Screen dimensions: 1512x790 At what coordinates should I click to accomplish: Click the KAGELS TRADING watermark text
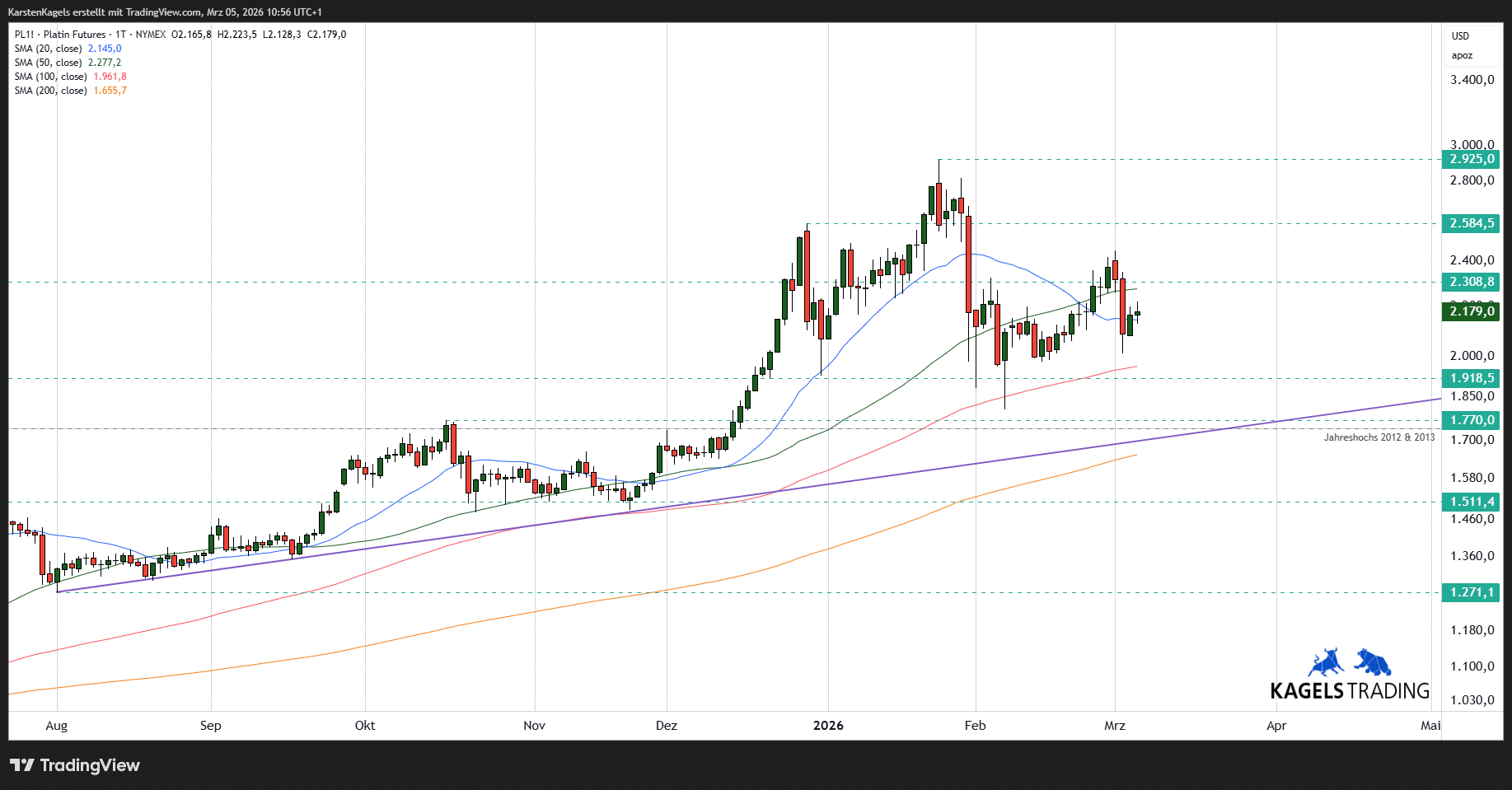[1350, 691]
